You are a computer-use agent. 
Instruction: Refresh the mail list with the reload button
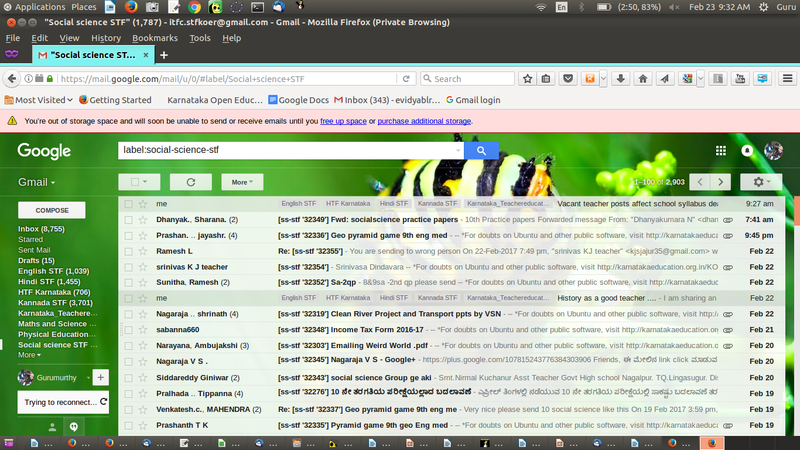pos(191,182)
